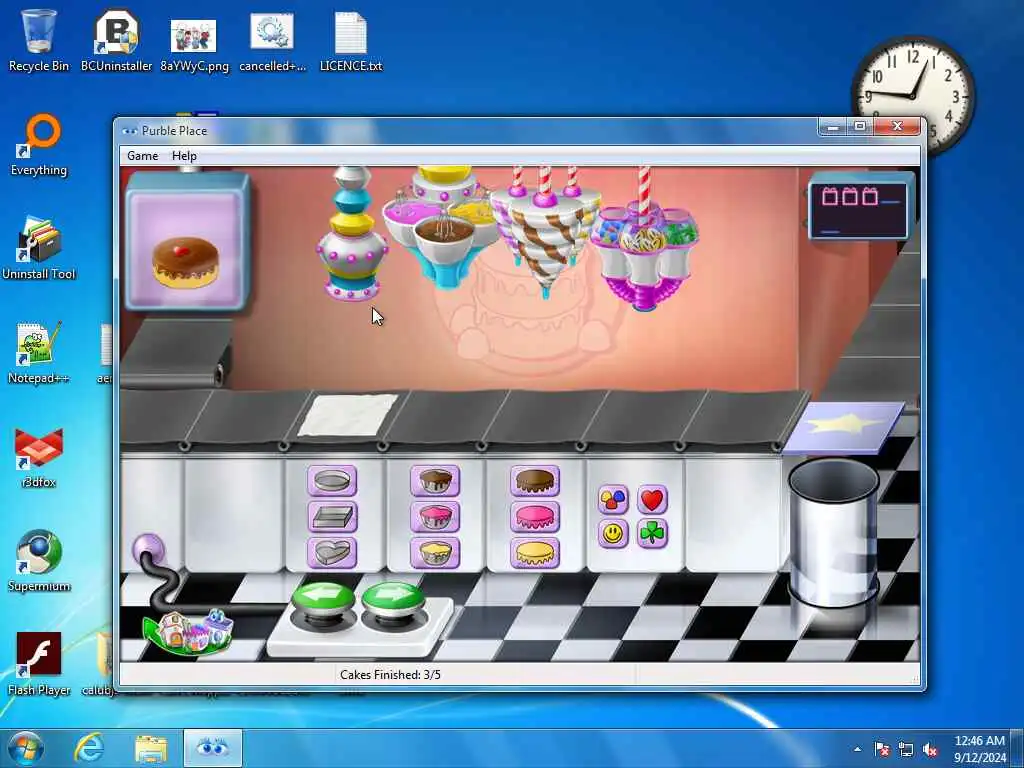The height and width of the screenshot is (768, 1024).
Task: Click the star shipping tray
Action: tap(843, 426)
